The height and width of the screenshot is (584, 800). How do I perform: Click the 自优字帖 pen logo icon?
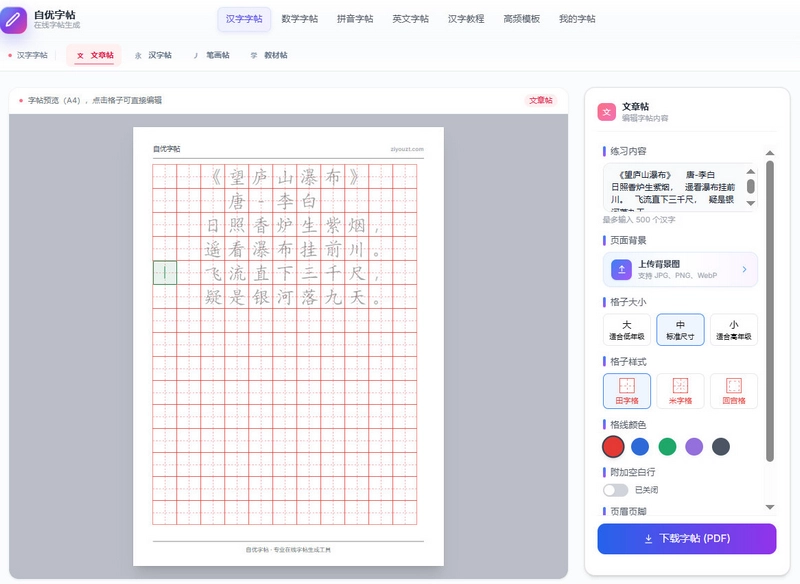tap(14, 20)
